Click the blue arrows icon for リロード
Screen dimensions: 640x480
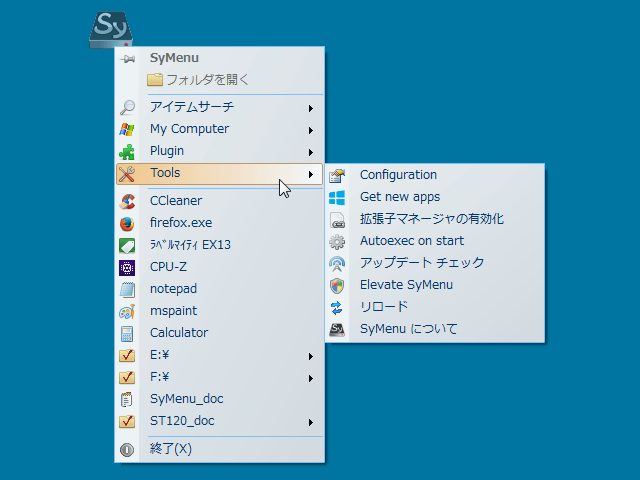(x=337, y=308)
